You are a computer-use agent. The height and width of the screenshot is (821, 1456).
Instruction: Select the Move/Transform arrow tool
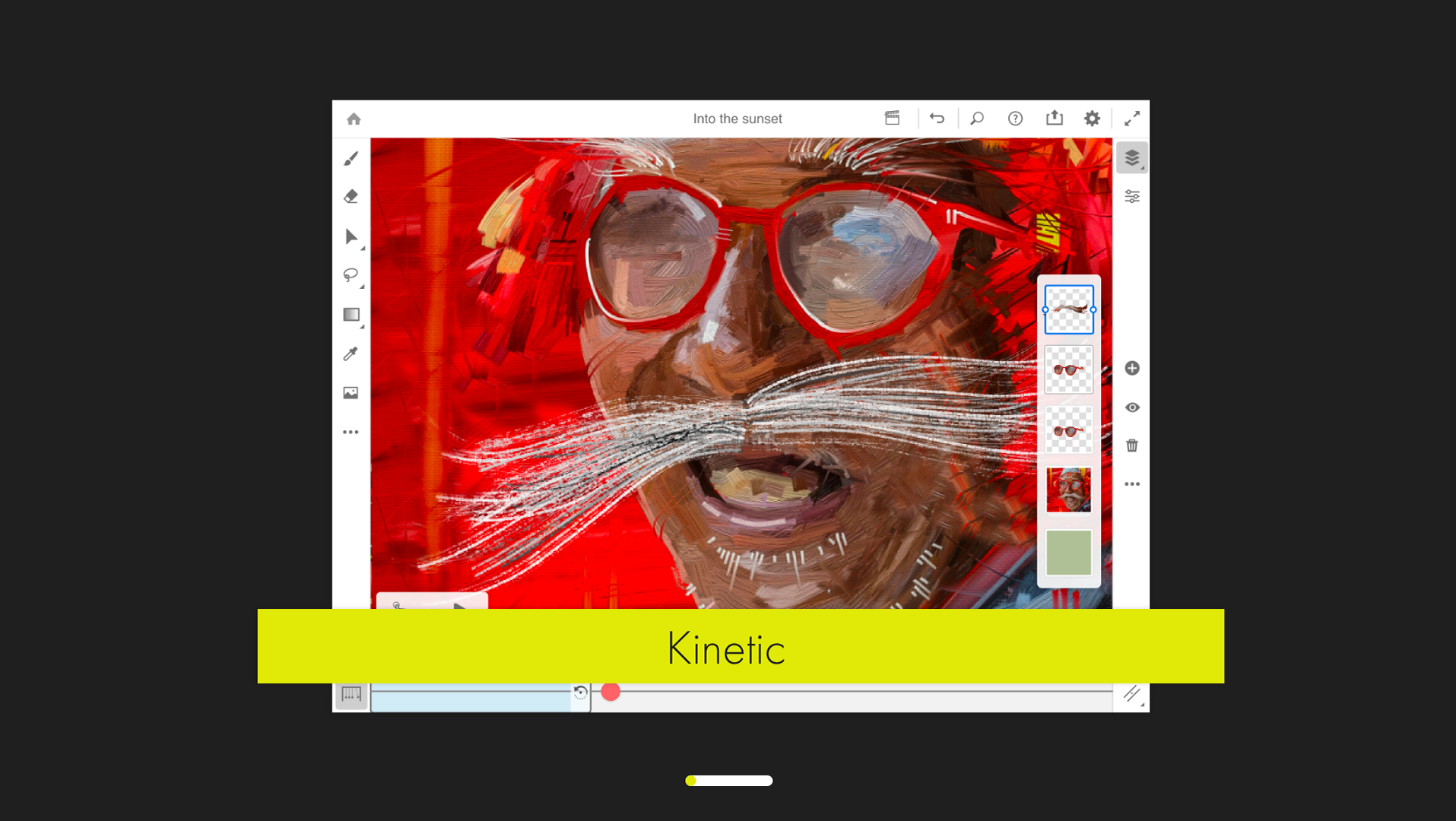[x=351, y=236]
